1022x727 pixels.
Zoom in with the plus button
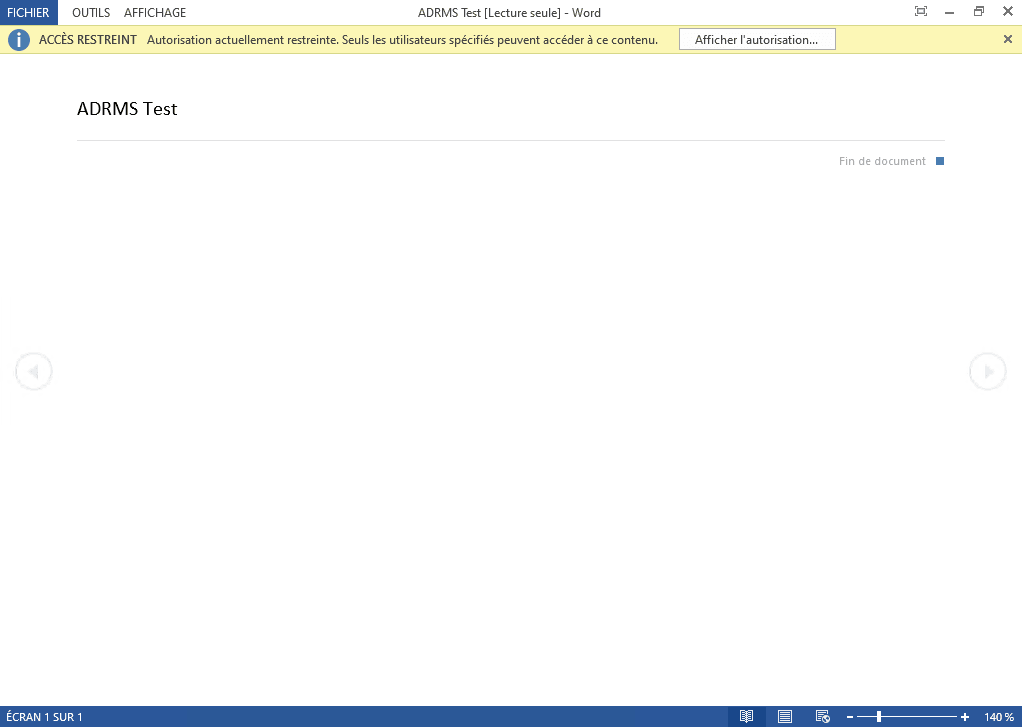click(x=965, y=717)
